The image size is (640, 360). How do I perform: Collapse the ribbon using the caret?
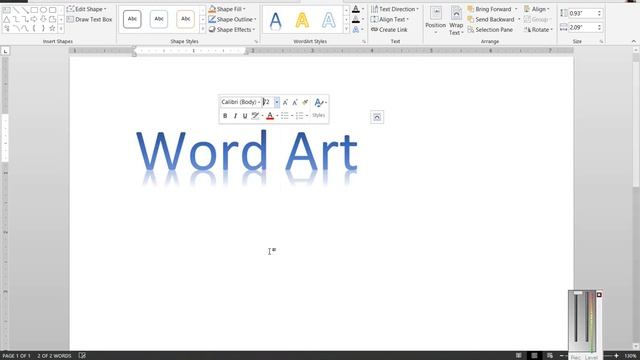point(633,41)
